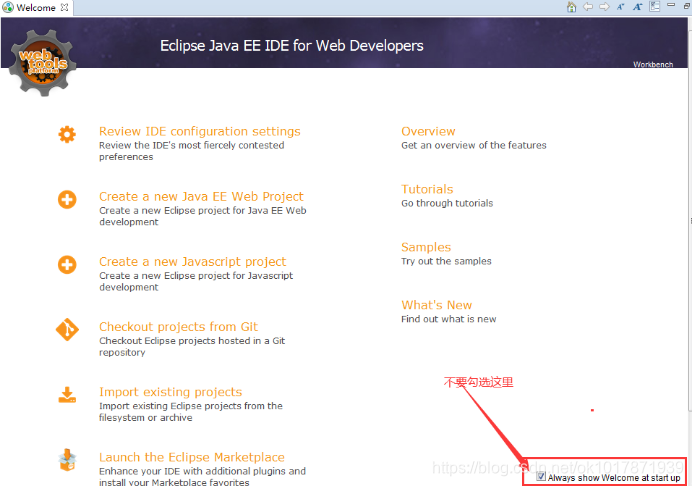Open Create a new Java EE Web Project
This screenshot has height=486, width=693.
coord(201,196)
